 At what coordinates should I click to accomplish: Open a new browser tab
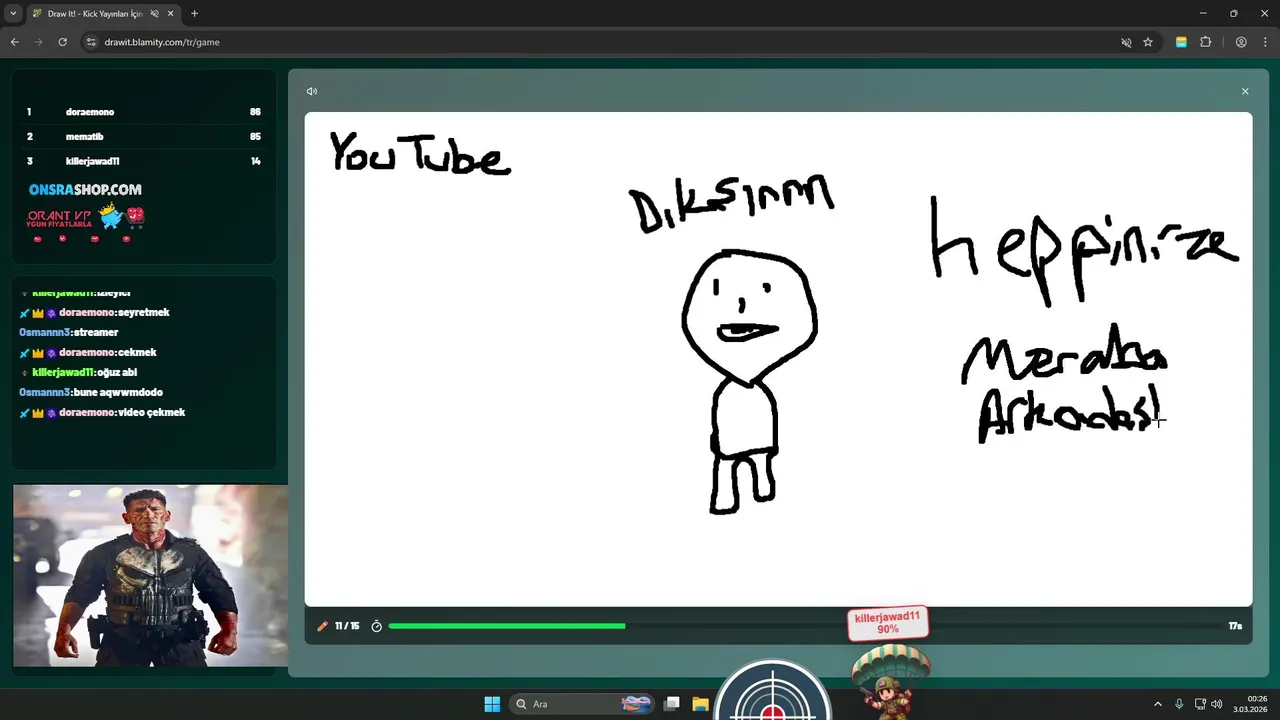[194, 14]
